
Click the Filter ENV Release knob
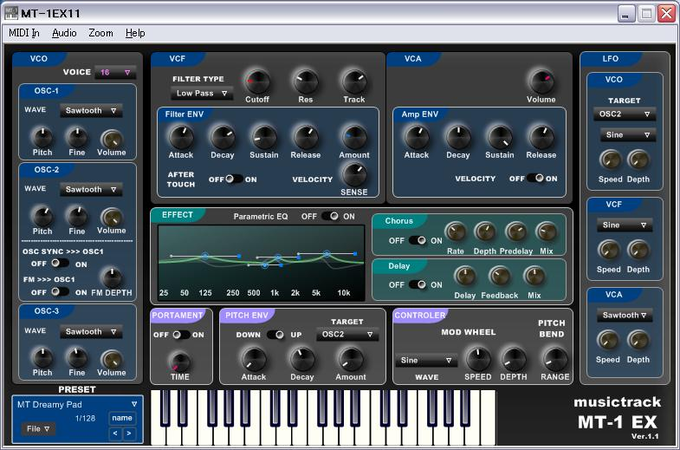(x=306, y=137)
